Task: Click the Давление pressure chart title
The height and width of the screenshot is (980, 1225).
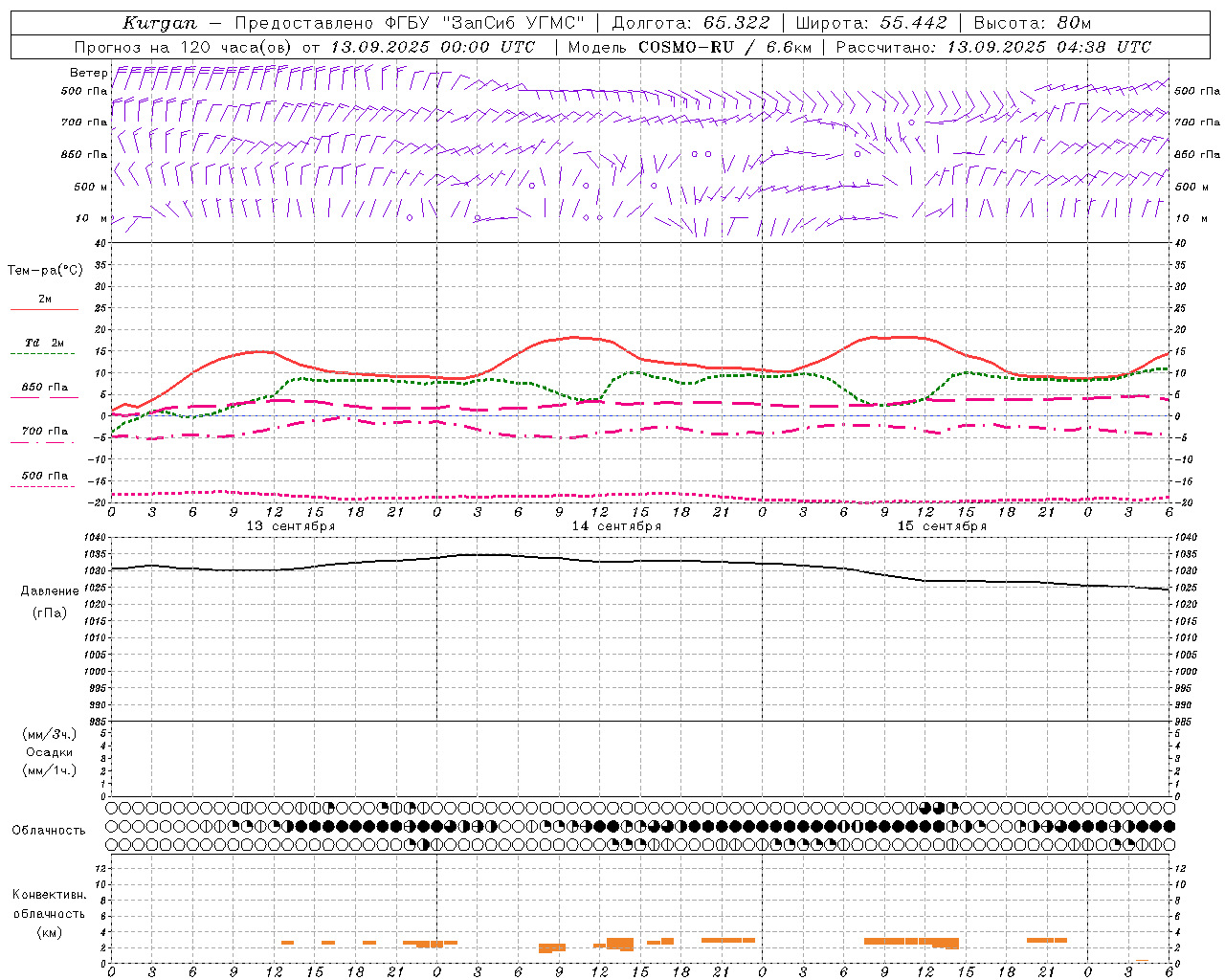Action: point(49,591)
